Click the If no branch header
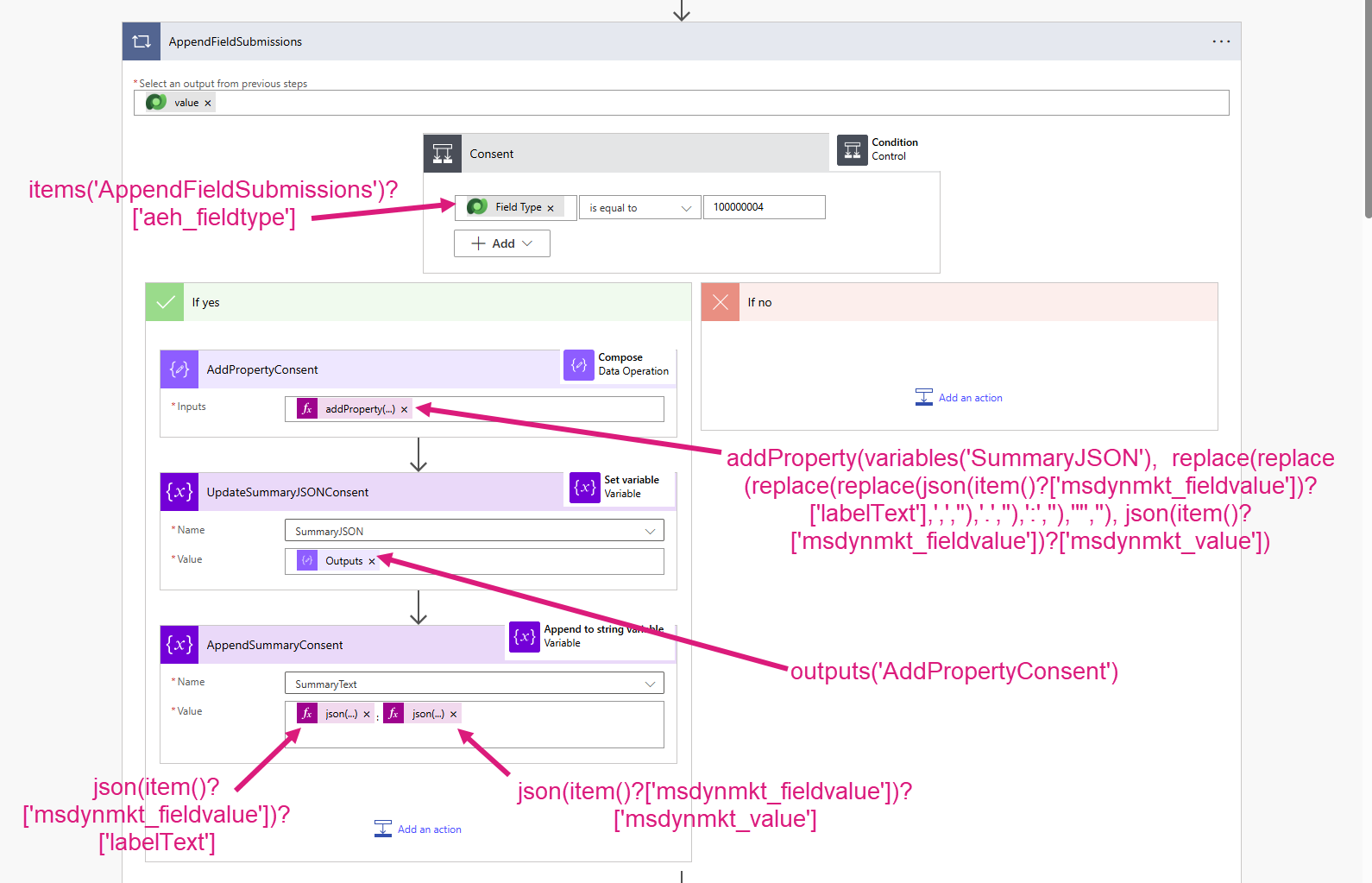1372x883 pixels. tap(960, 302)
